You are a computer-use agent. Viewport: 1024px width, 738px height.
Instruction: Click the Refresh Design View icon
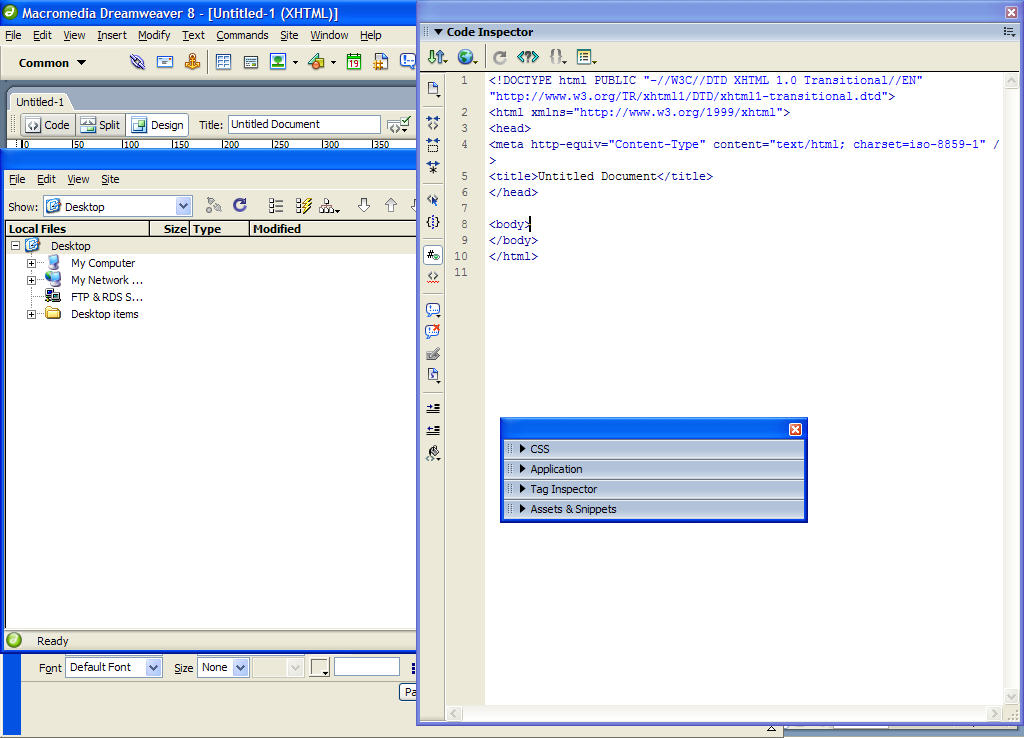500,57
